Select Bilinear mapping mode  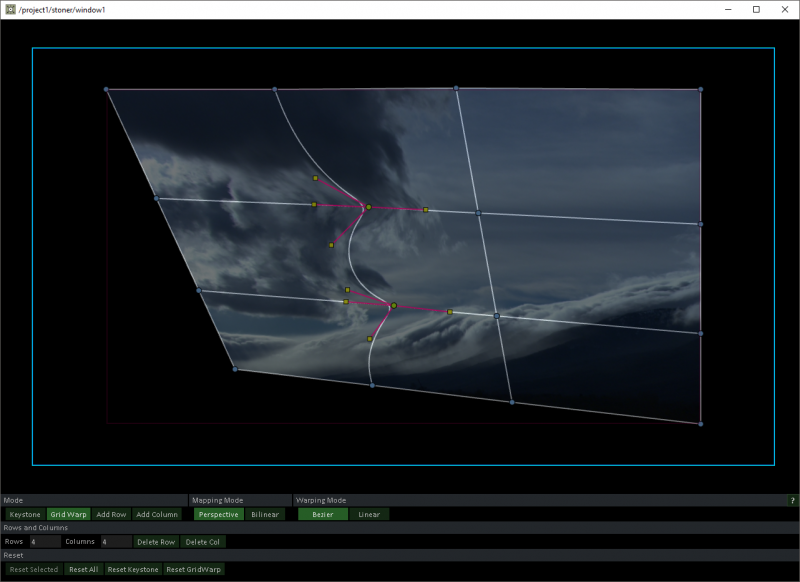(264, 513)
